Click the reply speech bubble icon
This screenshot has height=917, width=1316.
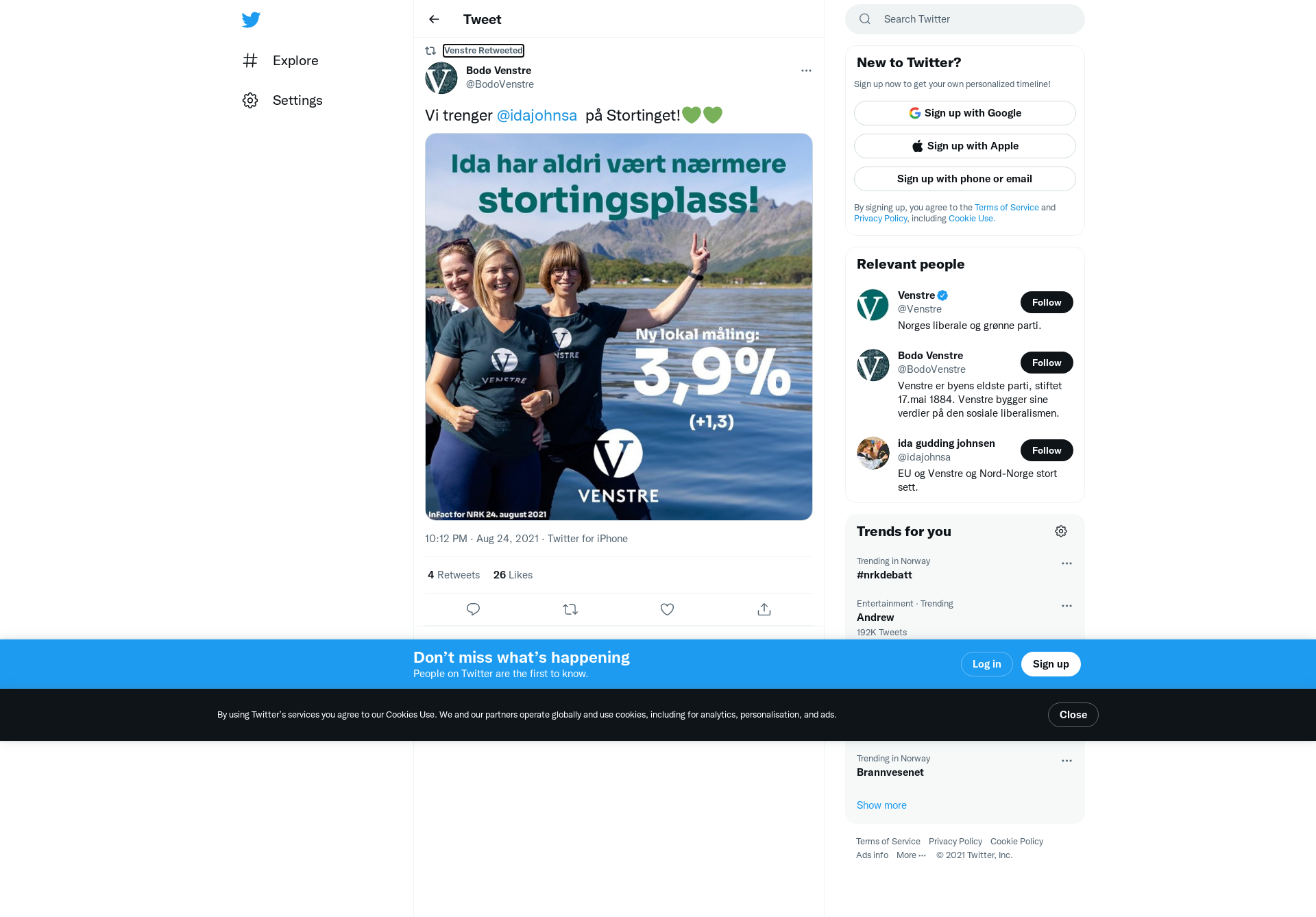(473, 609)
